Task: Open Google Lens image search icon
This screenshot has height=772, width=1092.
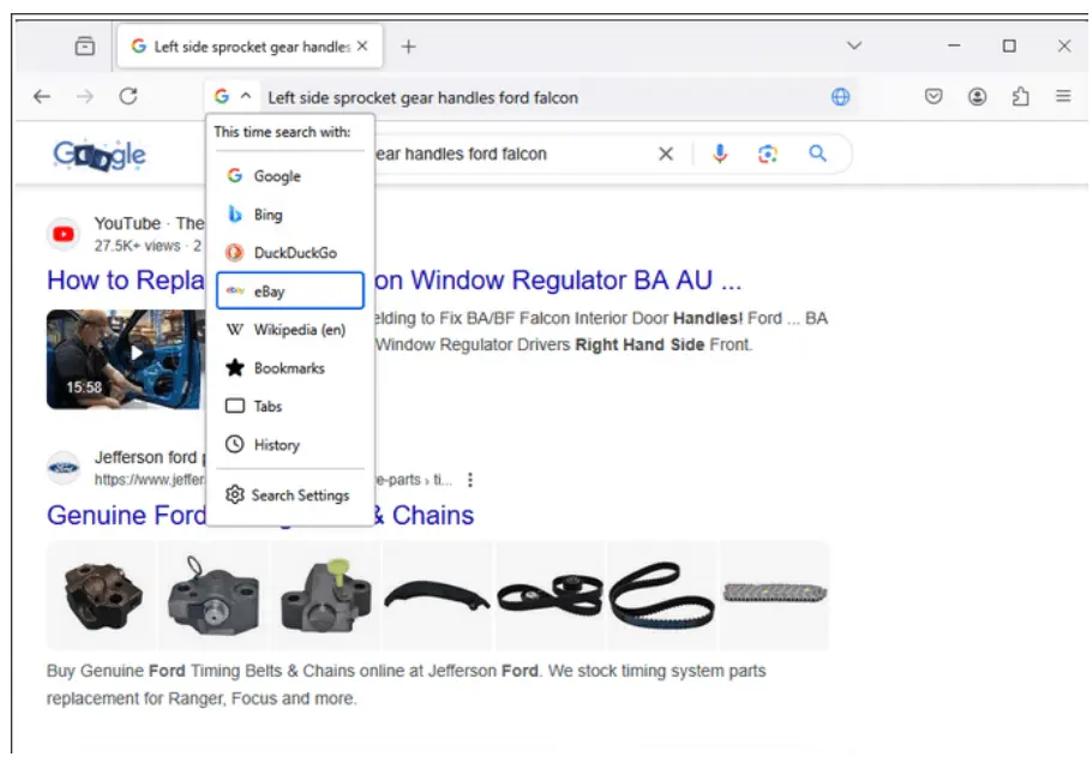Action: click(x=767, y=154)
